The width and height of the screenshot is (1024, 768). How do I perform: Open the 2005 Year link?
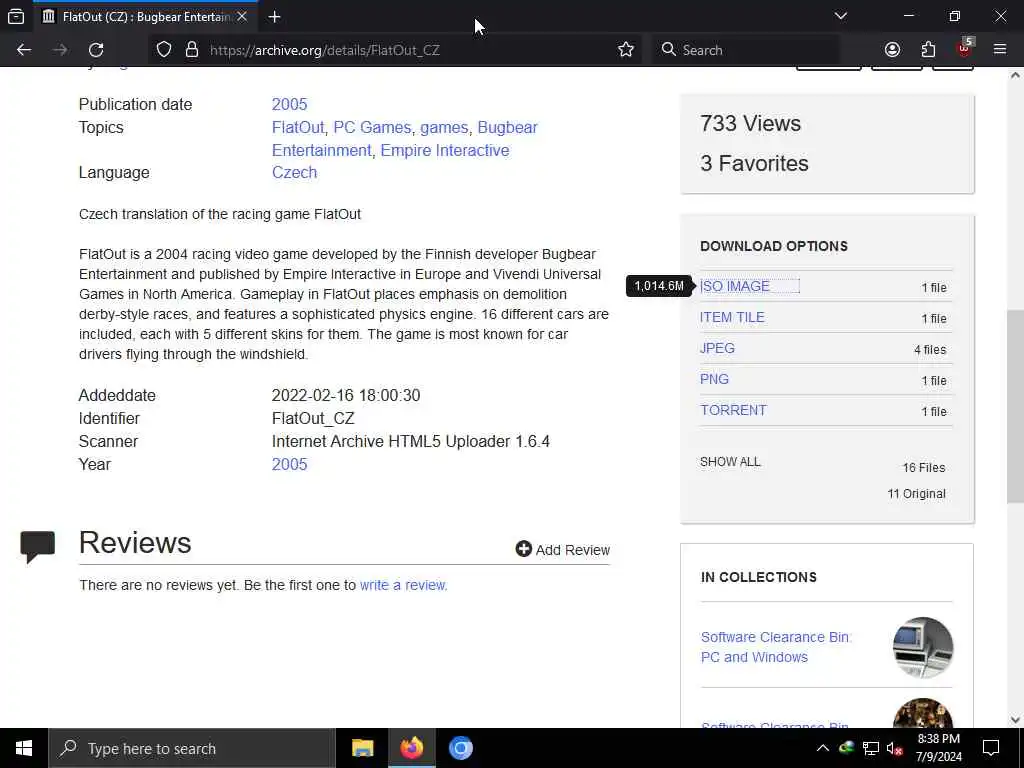289,464
